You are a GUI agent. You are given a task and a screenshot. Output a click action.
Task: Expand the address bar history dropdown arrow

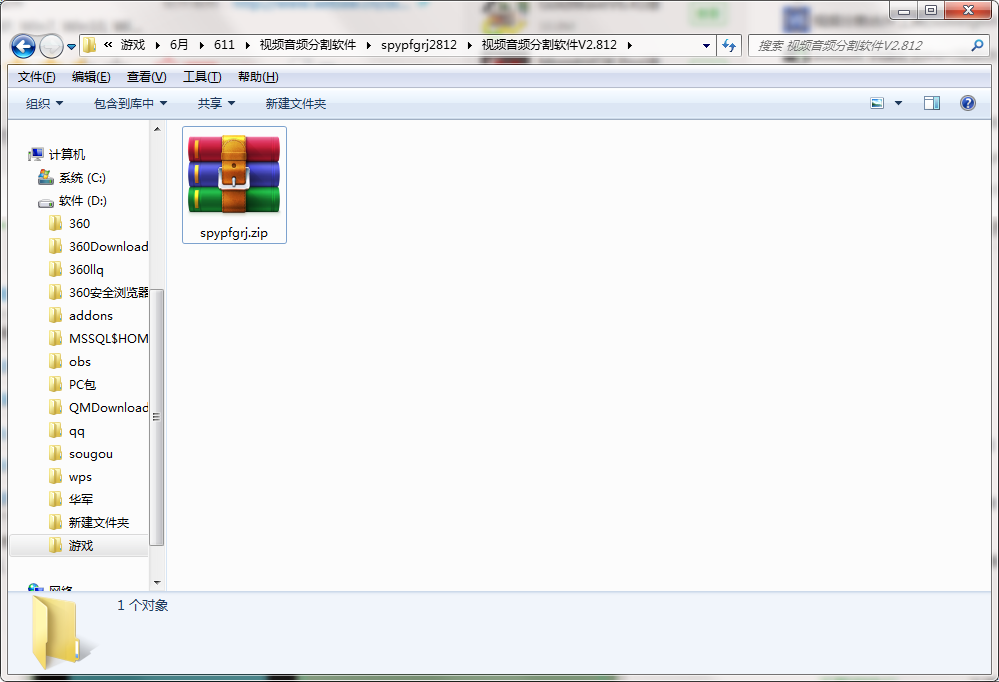(706, 45)
